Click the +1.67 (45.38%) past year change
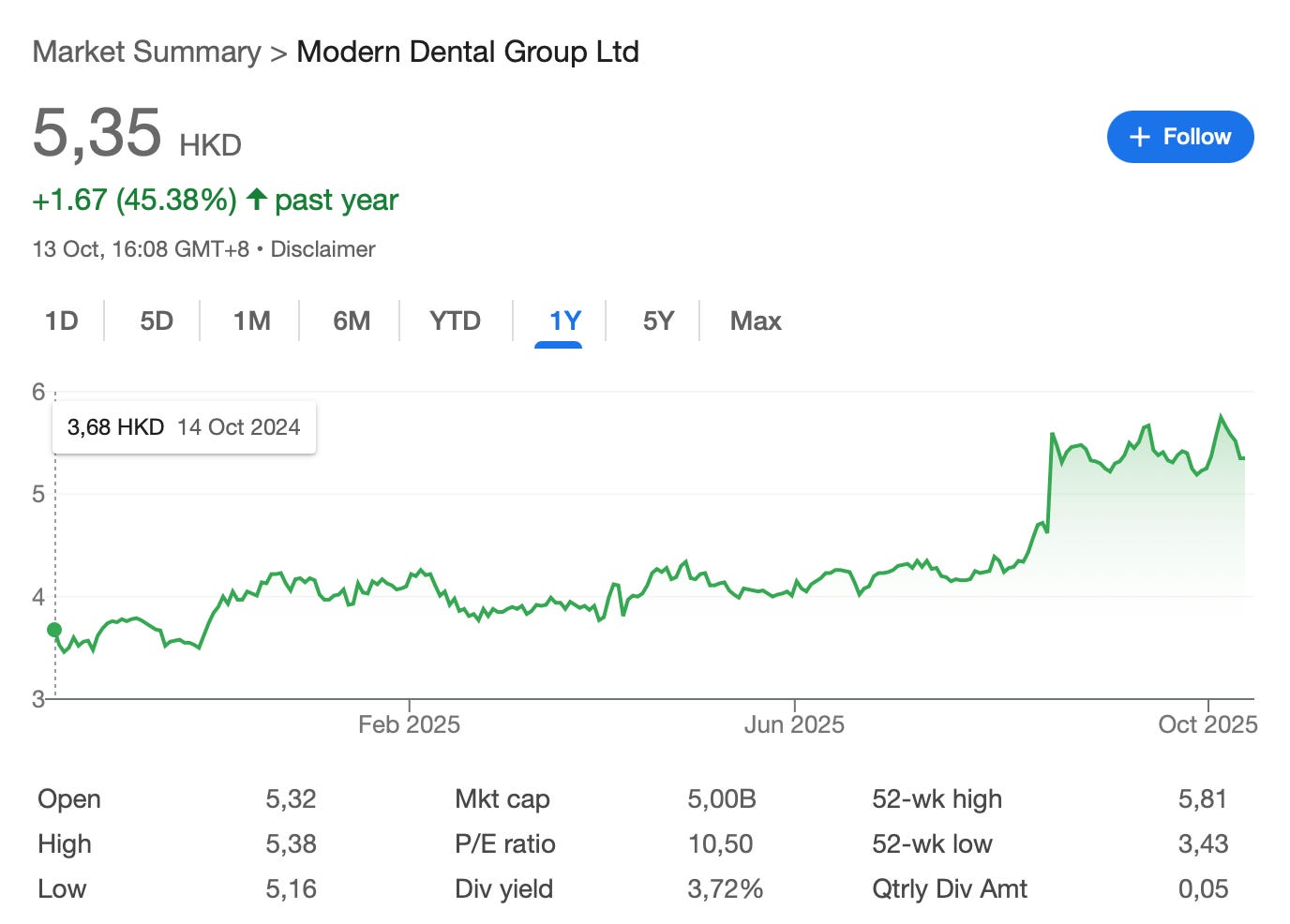 coord(216,200)
